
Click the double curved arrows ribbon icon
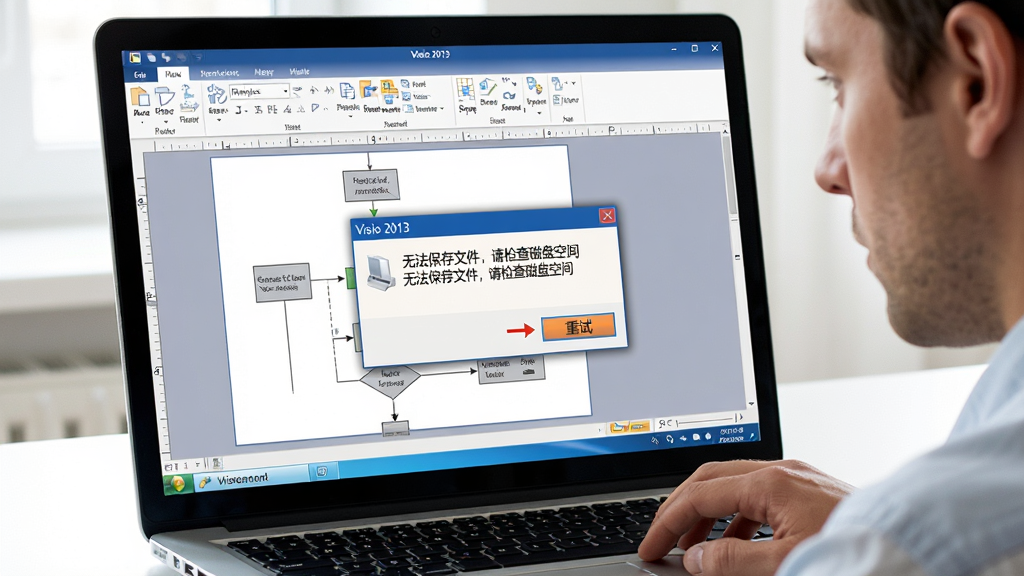(x=328, y=90)
